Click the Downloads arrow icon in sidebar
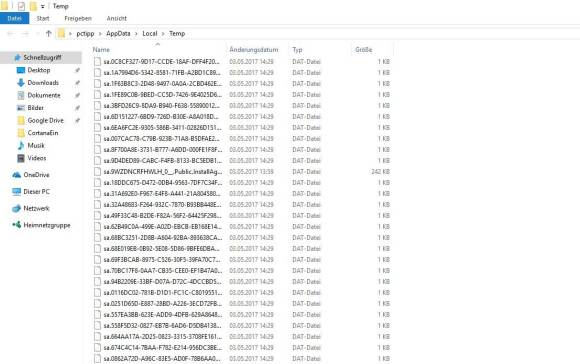The image size is (580, 364). [x=21, y=82]
